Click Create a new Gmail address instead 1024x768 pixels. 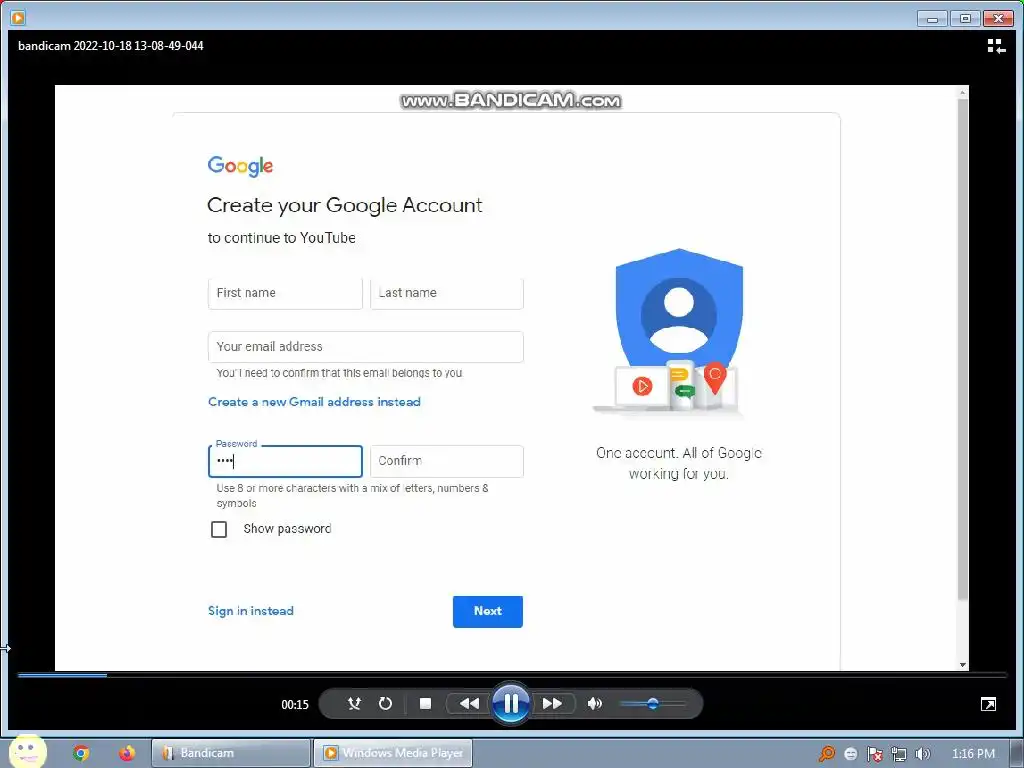point(314,402)
